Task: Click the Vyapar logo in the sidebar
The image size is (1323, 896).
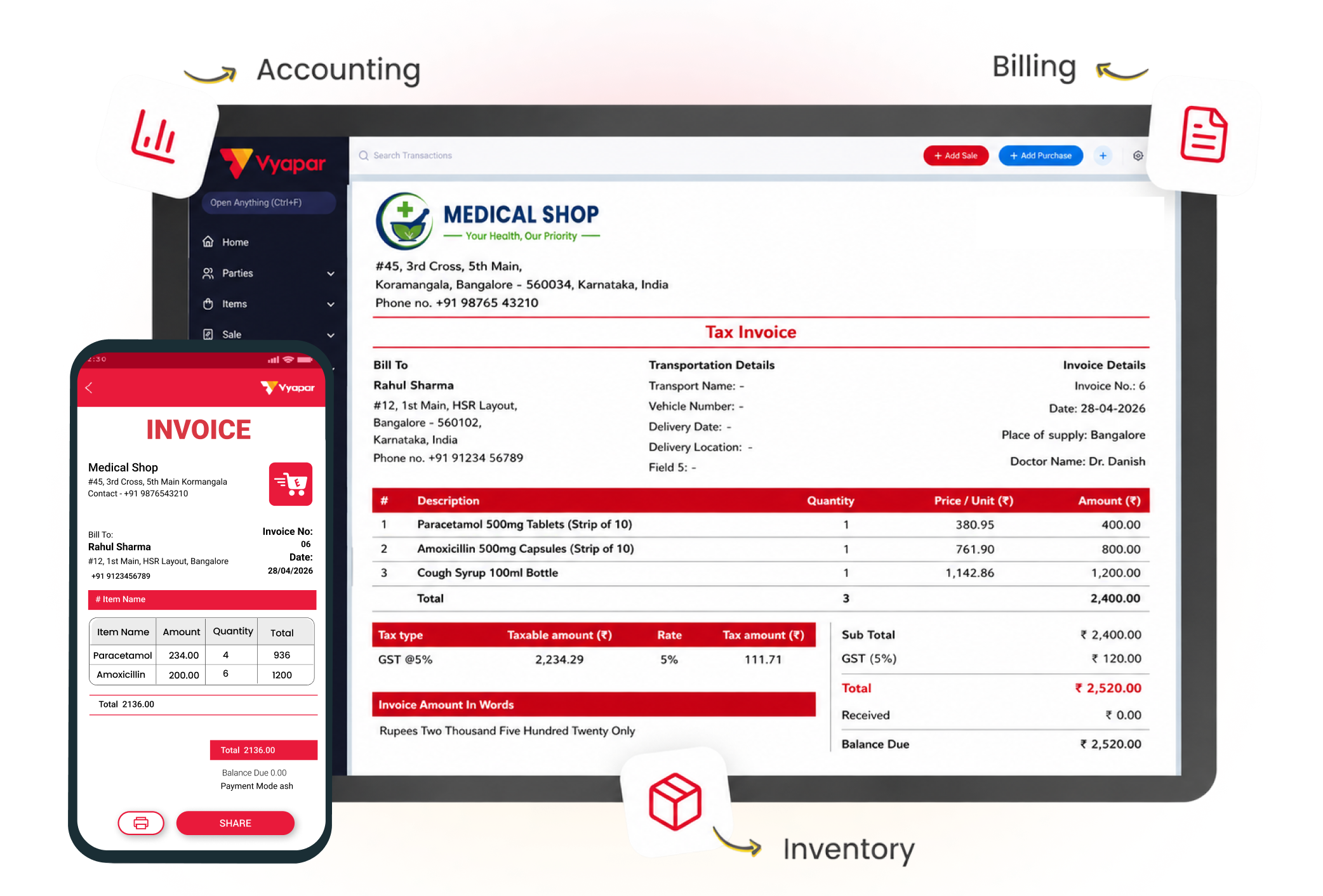Action: coord(272,163)
